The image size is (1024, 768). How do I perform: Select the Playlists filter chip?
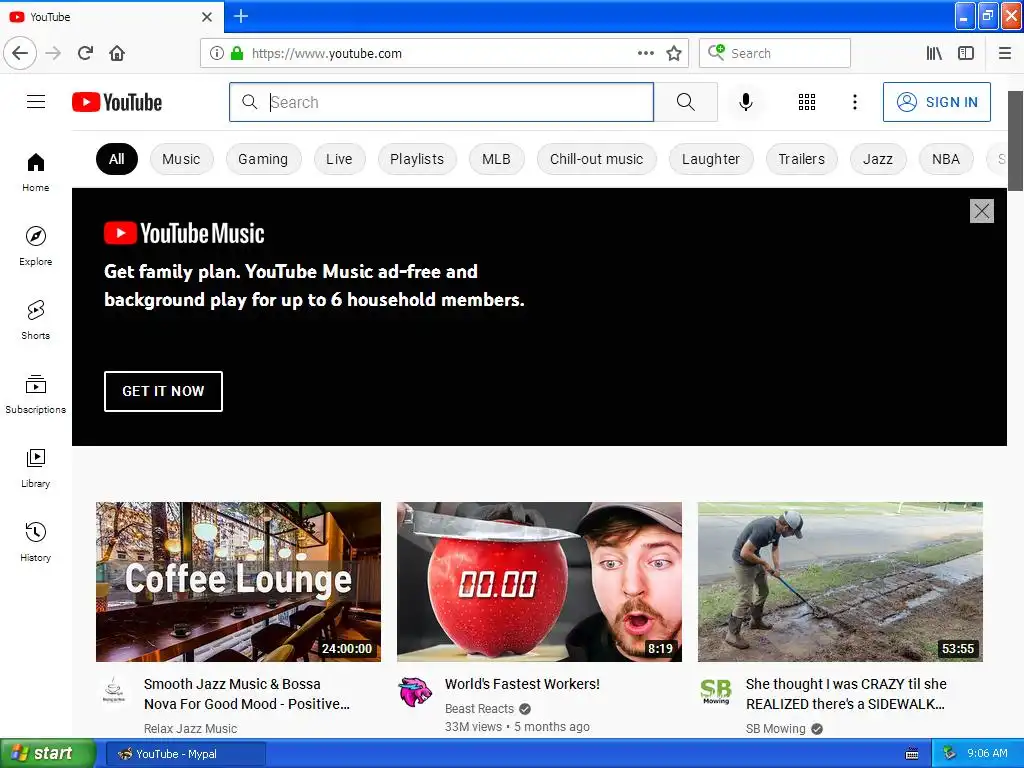(417, 159)
